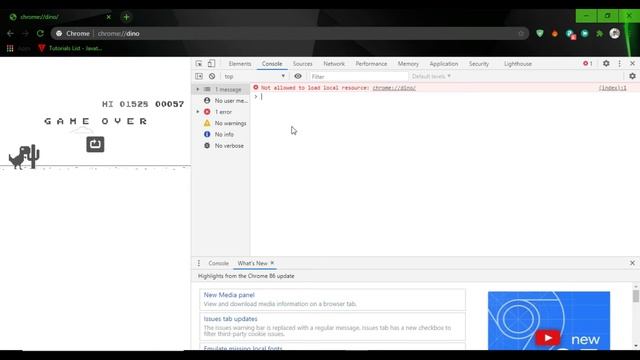Toggle the console sidebar icon
640x360 pixels.
[x=199, y=76]
